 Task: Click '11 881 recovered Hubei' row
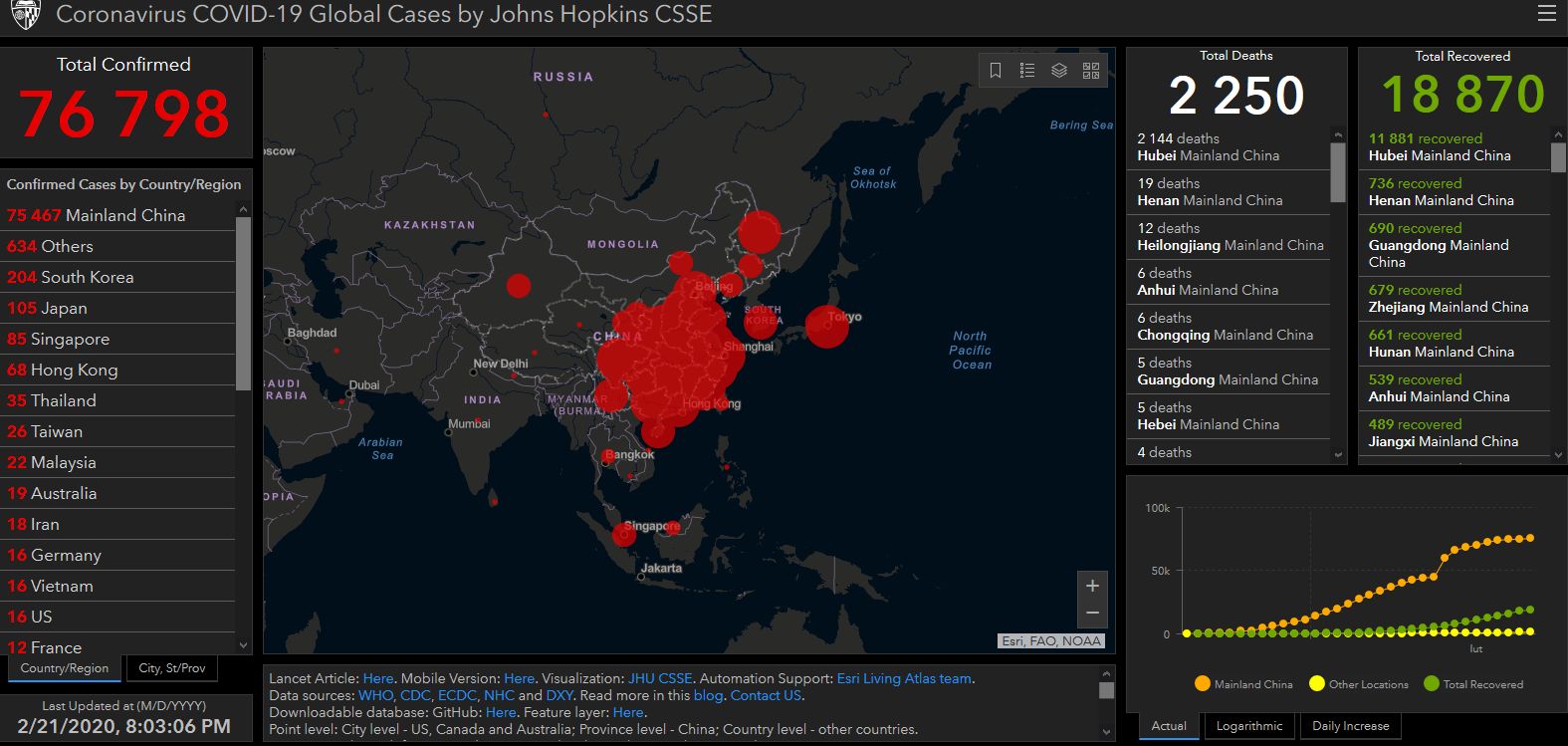point(1456,147)
